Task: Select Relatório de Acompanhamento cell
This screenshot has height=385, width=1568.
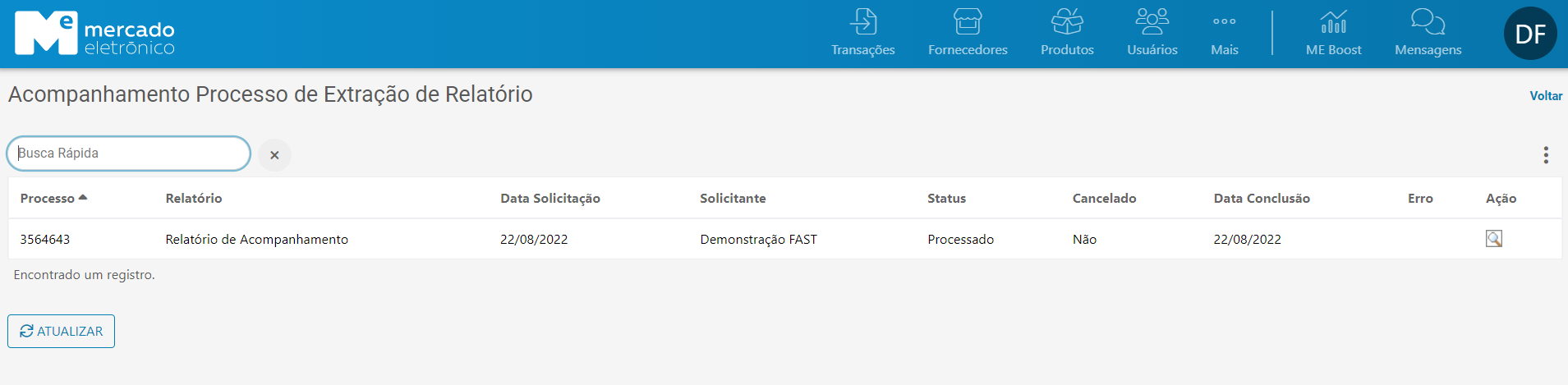Action: tap(257, 240)
